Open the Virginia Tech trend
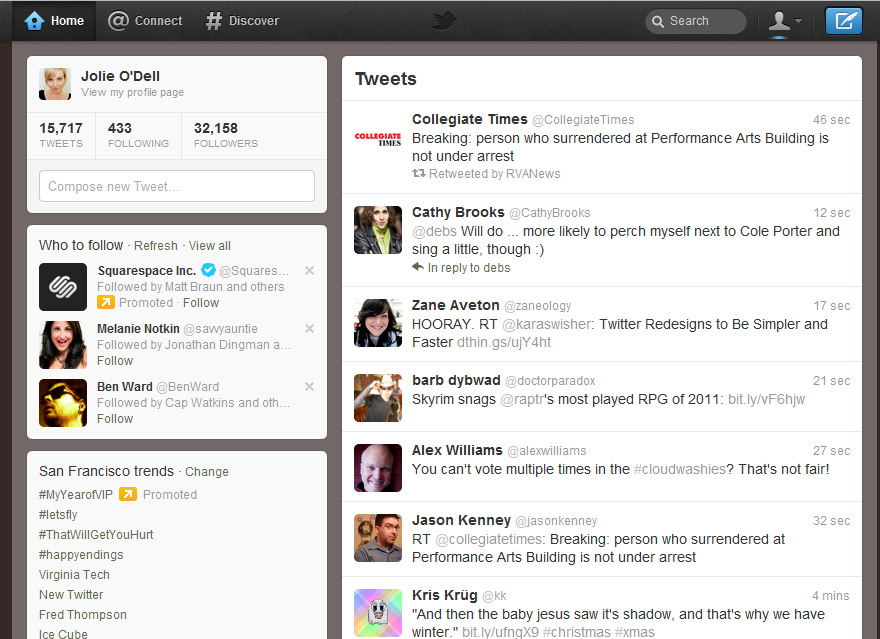 coord(74,574)
